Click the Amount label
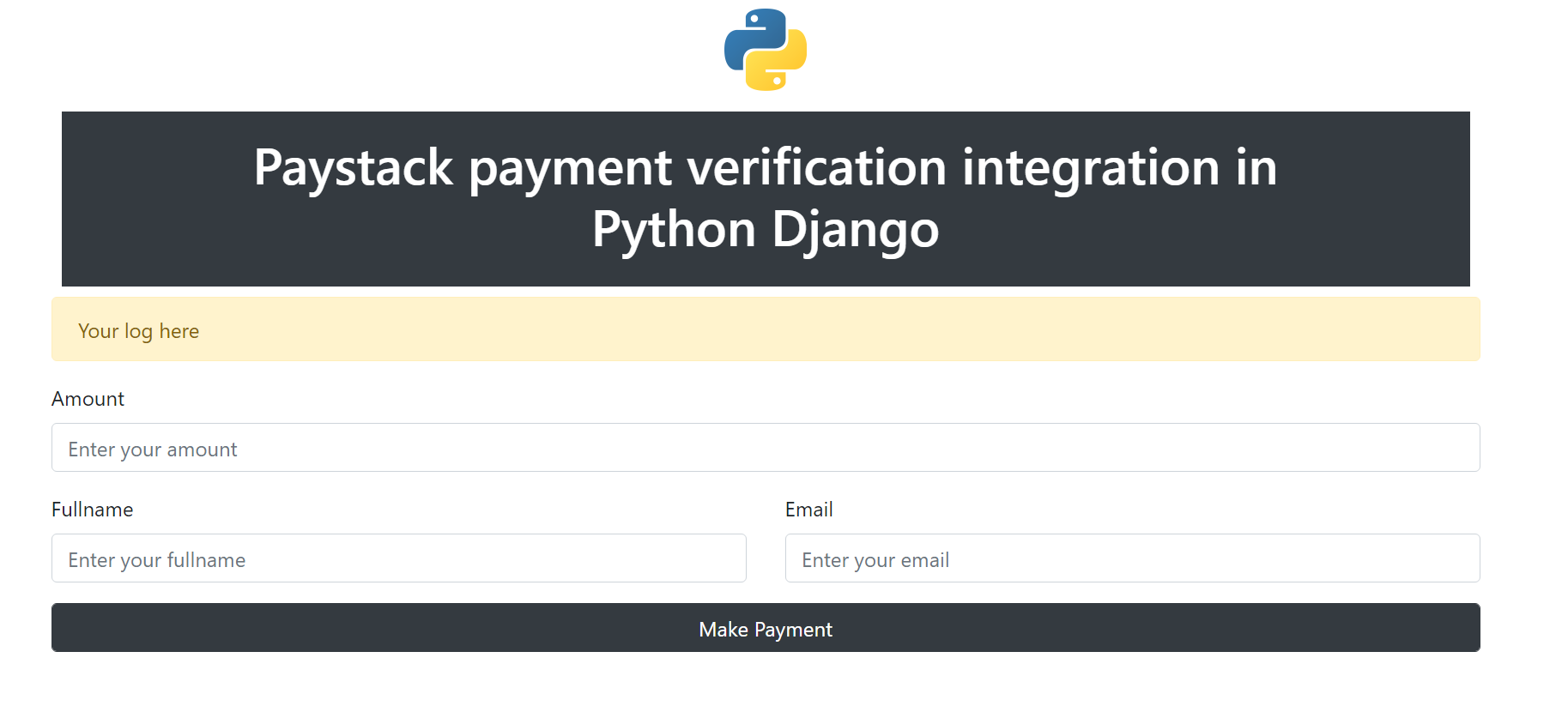Viewport: 1568px width, 706px height. click(x=88, y=399)
